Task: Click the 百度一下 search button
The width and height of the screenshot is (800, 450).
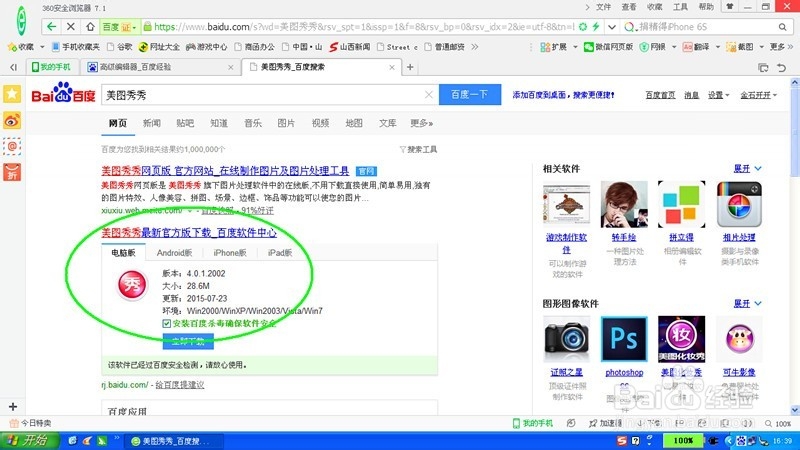Action: (469, 94)
